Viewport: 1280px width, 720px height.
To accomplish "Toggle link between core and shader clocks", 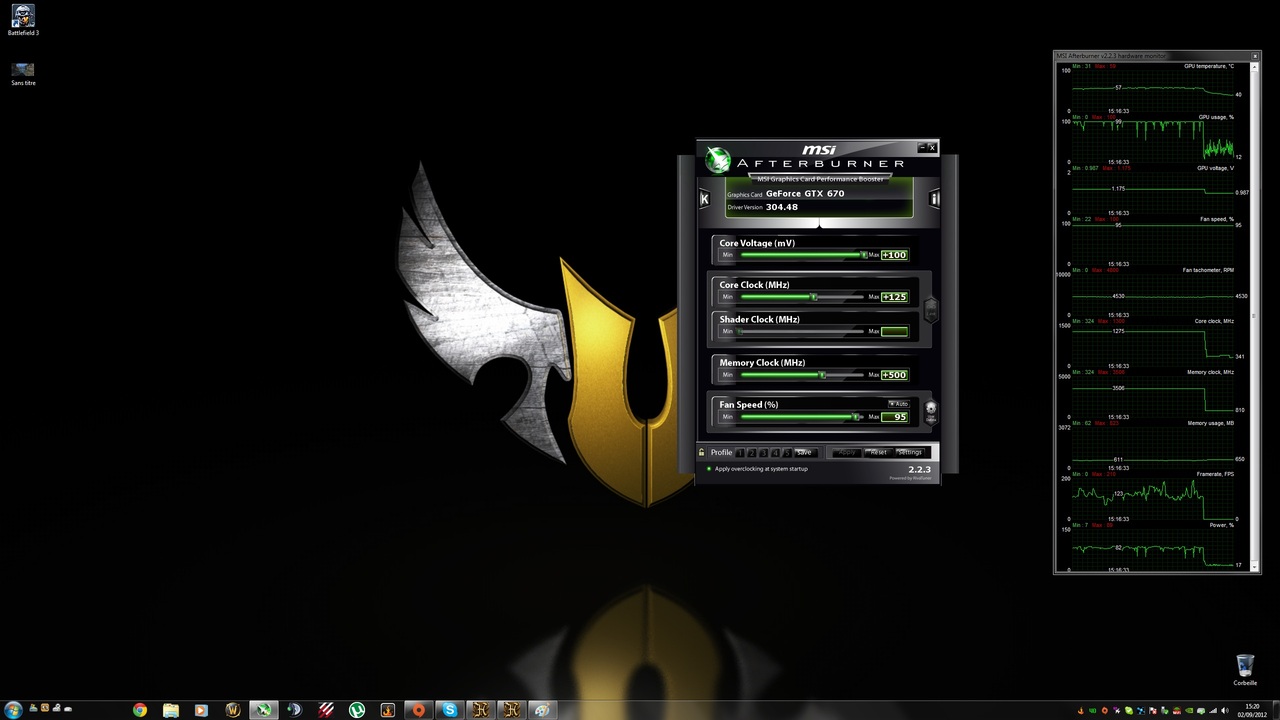I will [x=931, y=310].
